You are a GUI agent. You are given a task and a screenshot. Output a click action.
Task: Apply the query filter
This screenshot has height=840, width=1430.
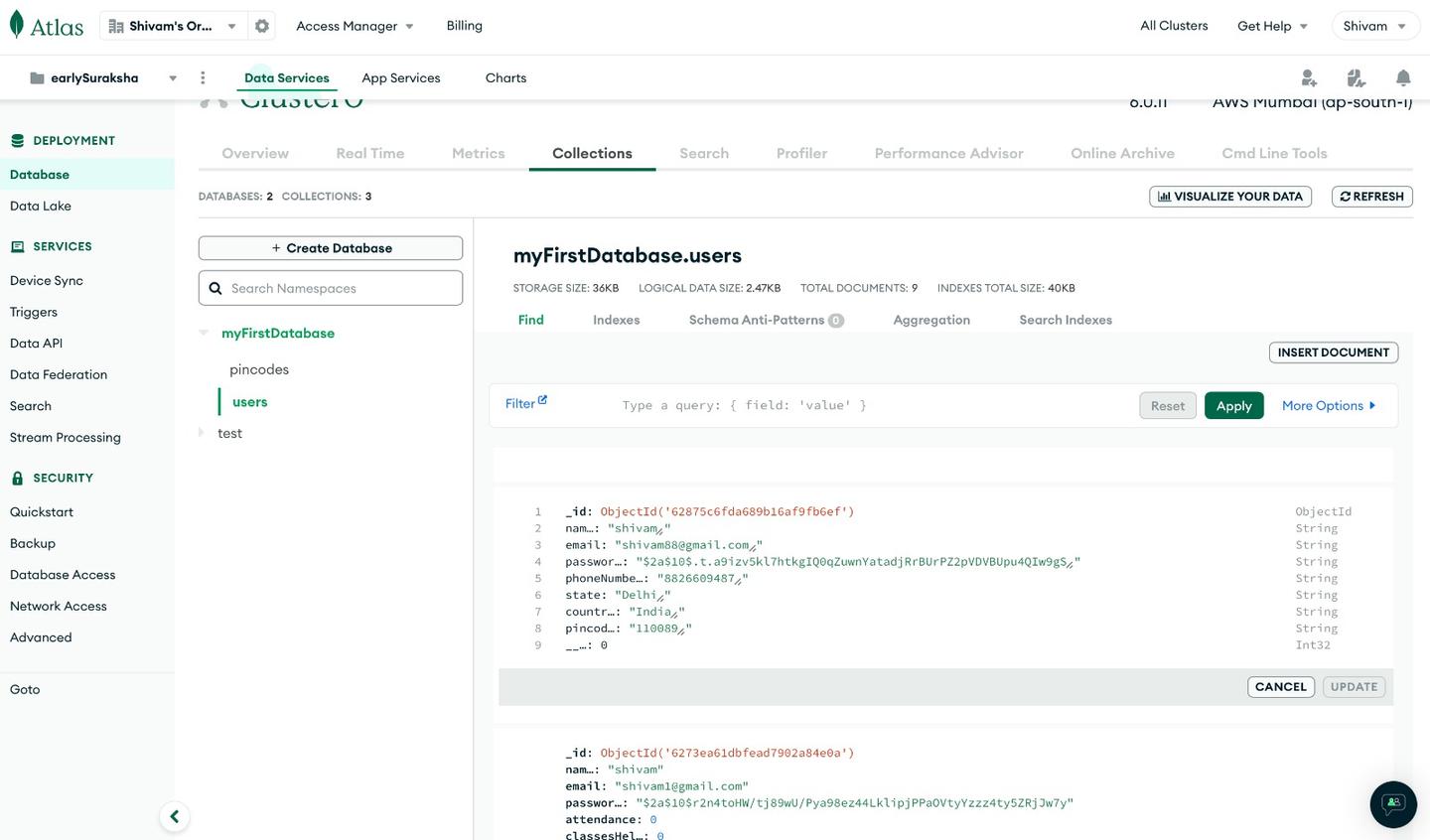tap(1233, 405)
